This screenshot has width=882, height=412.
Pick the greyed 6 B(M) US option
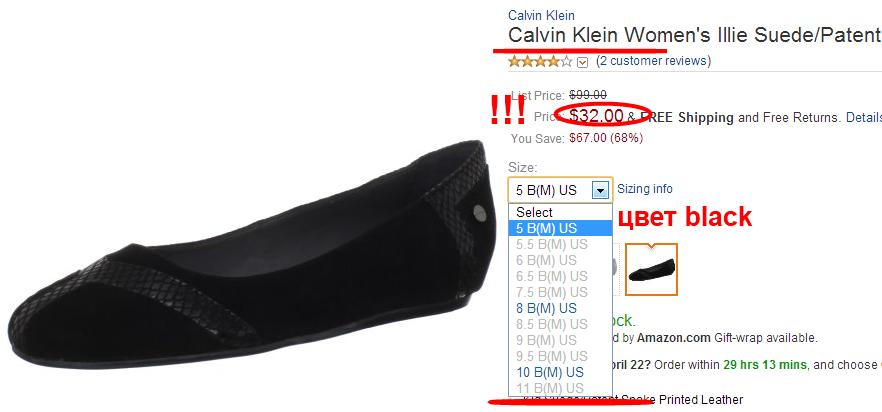tap(560, 261)
